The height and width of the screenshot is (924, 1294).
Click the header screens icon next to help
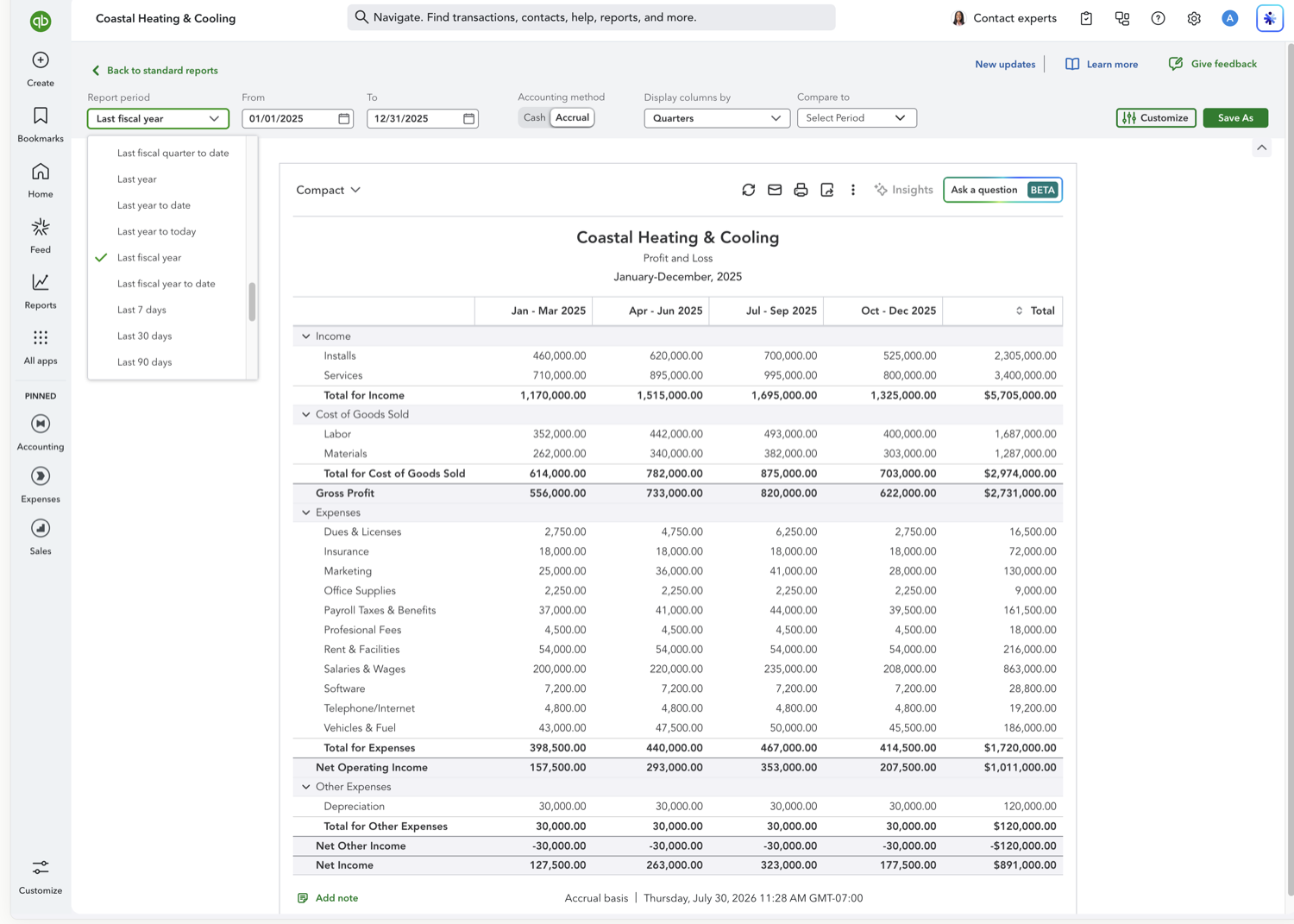[1122, 18]
